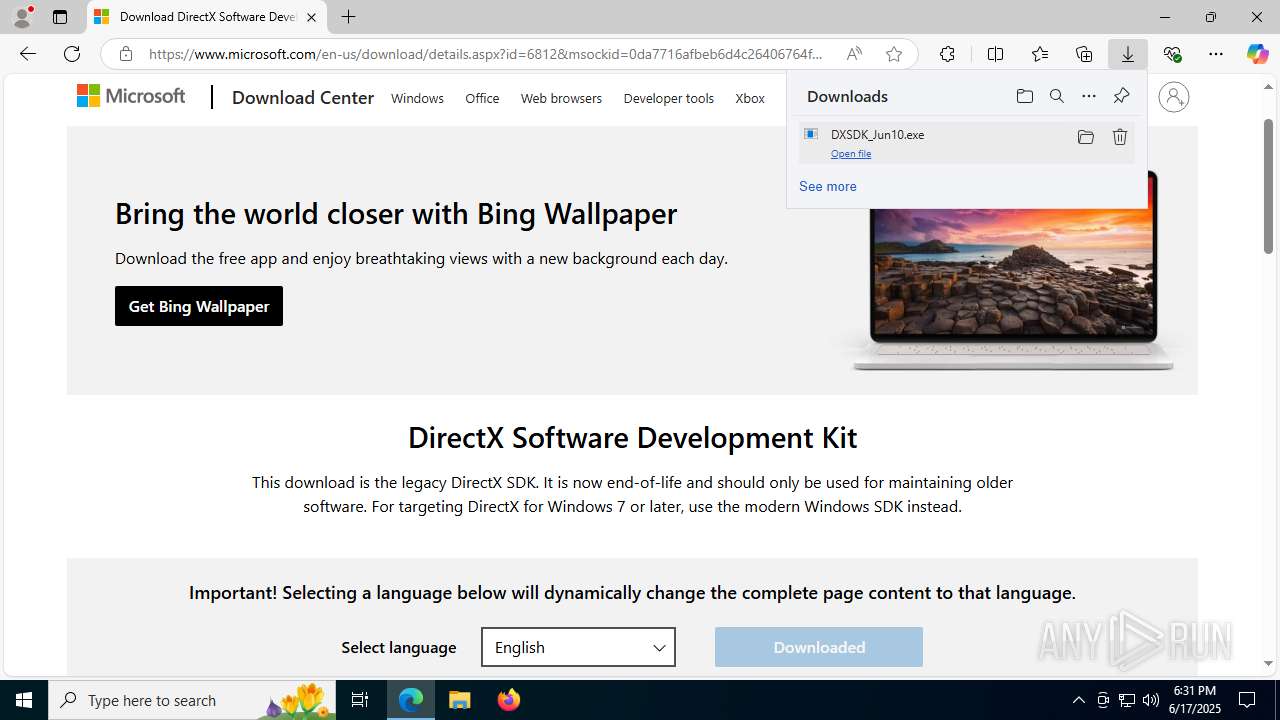This screenshot has width=1280, height=720.
Task: Open Download Center home link
Action: (x=303, y=97)
